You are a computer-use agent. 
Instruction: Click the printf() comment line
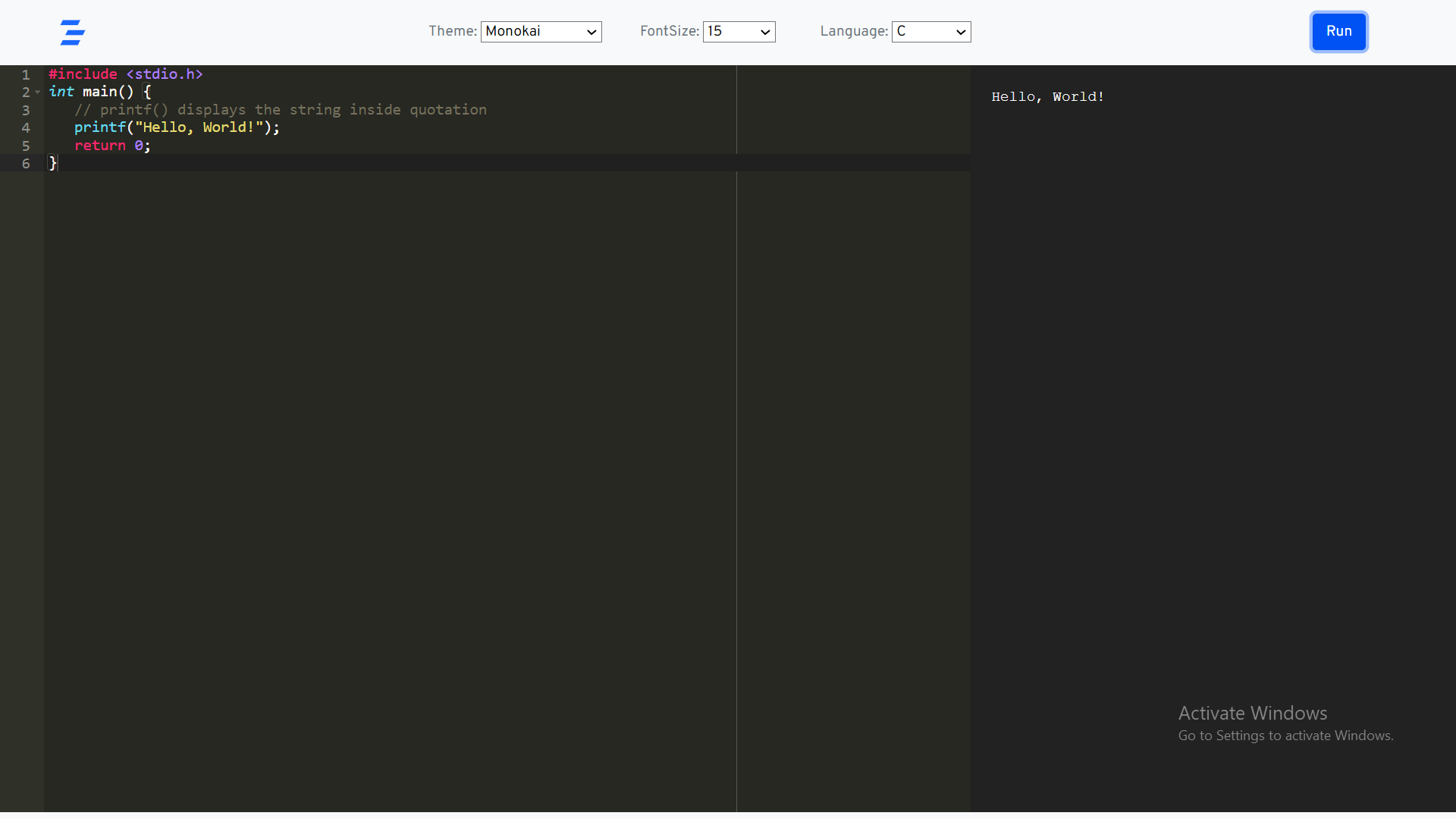(x=281, y=110)
